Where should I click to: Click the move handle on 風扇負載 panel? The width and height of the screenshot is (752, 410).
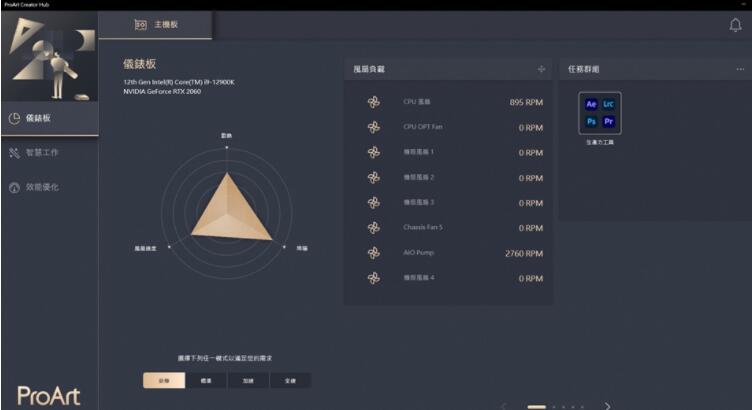click(541, 69)
